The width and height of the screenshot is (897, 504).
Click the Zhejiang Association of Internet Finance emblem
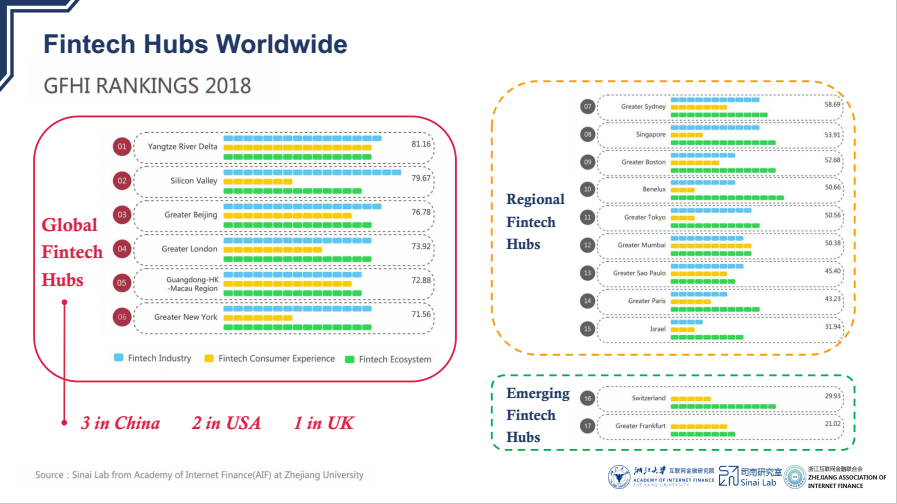point(795,477)
